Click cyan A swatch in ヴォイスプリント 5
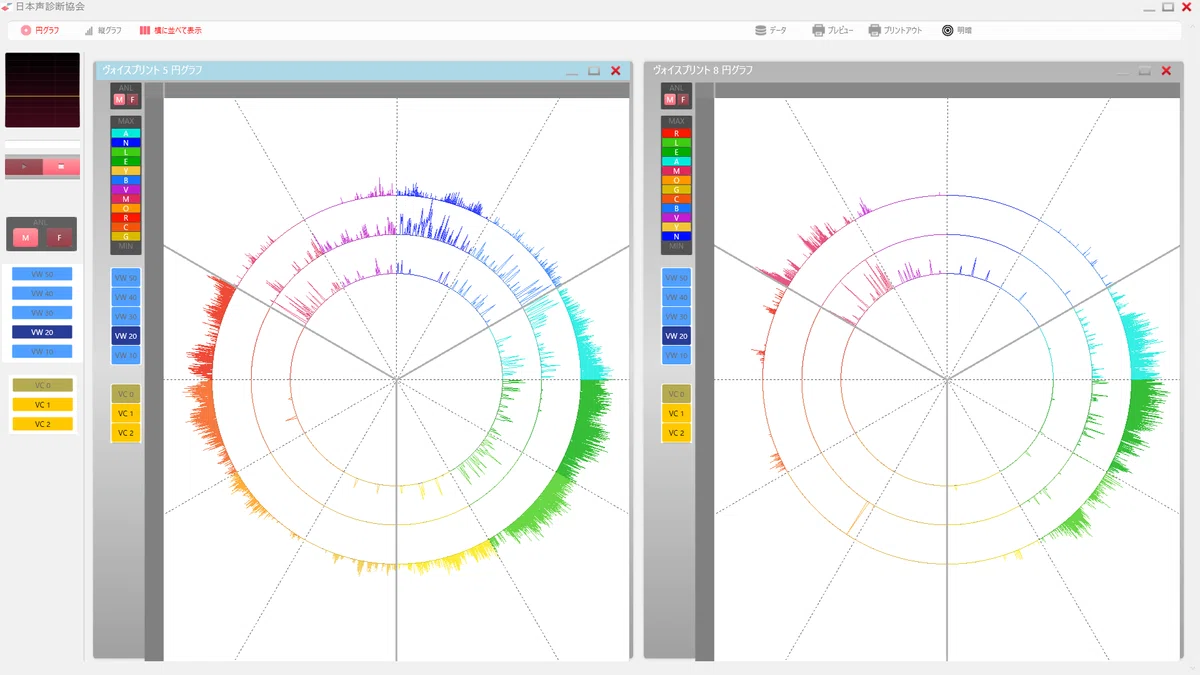1200x675 pixels. [x=126, y=133]
